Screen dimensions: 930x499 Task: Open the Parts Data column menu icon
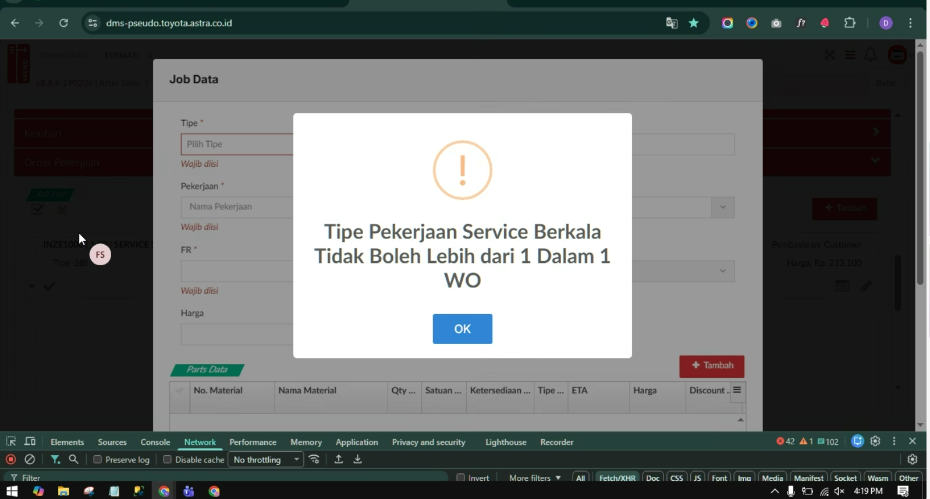pyautogui.click(x=737, y=391)
